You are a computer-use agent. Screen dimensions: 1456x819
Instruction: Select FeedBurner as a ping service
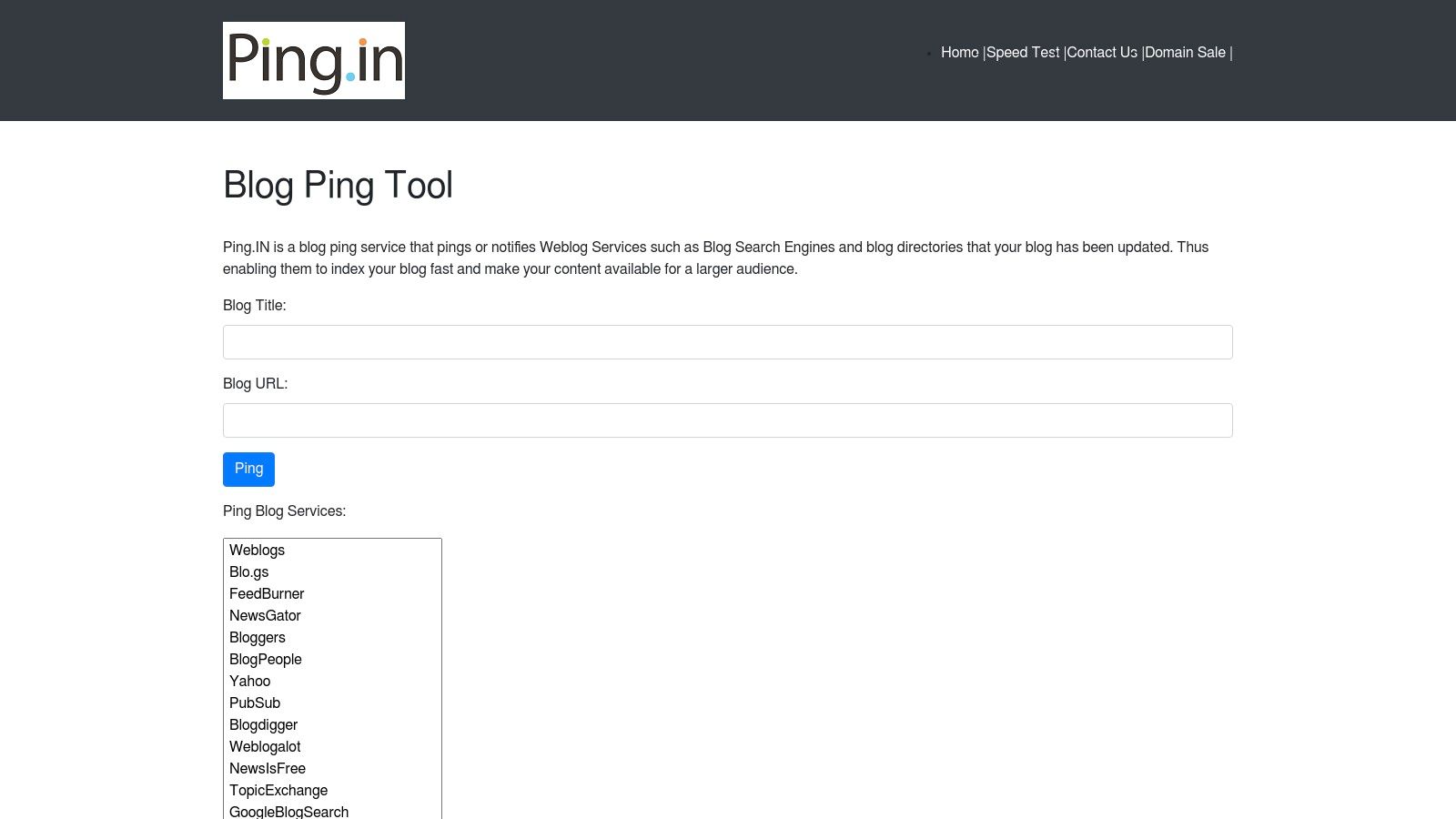[x=267, y=593]
